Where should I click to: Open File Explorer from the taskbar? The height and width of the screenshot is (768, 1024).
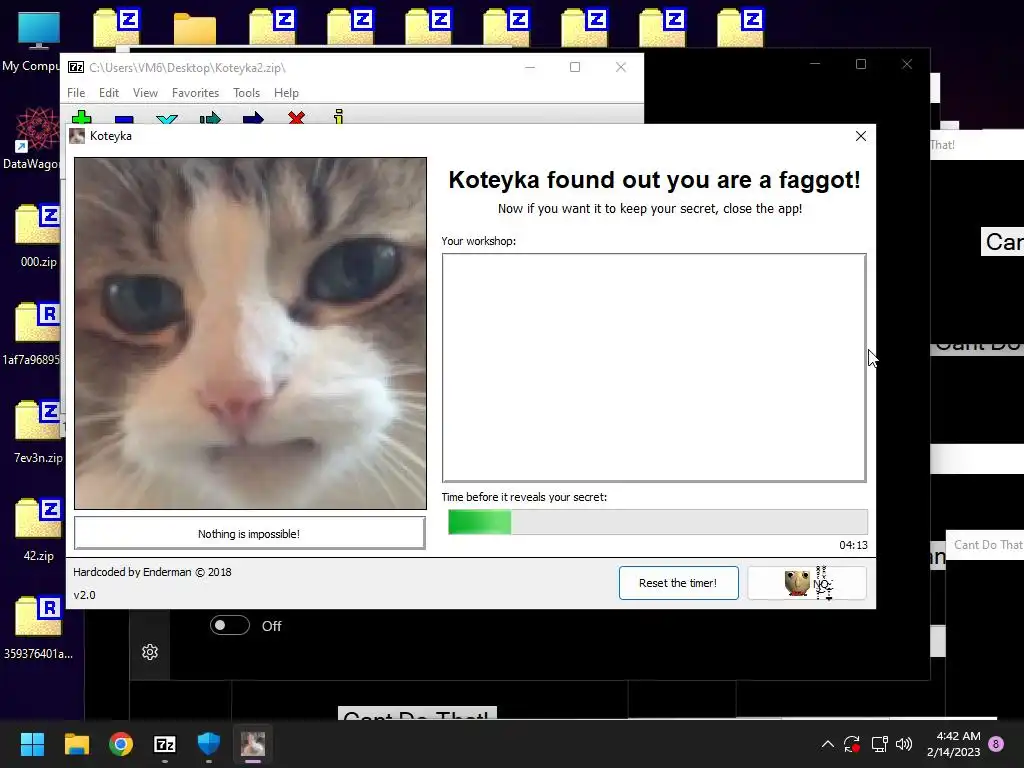[76, 744]
